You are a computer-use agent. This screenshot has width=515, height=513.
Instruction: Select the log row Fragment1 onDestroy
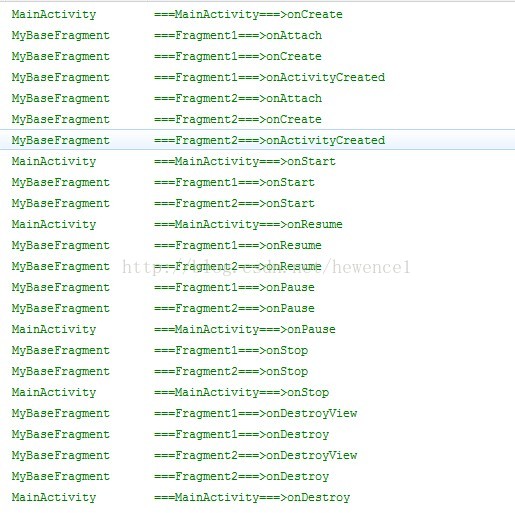tap(257, 434)
